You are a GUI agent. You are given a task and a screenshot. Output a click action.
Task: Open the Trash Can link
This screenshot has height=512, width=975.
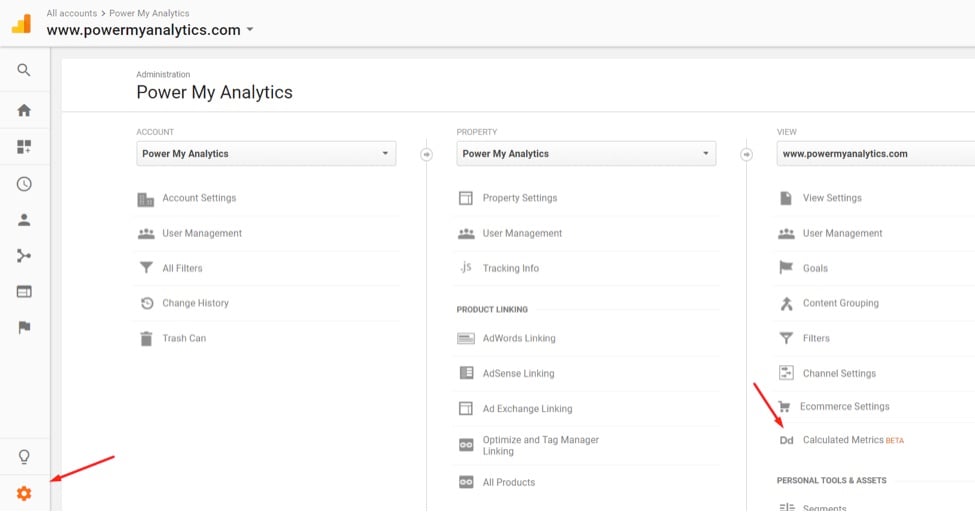click(x=184, y=338)
